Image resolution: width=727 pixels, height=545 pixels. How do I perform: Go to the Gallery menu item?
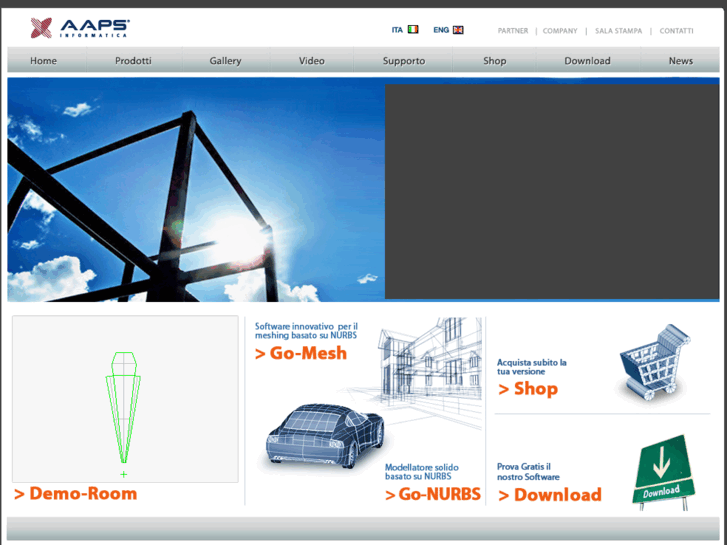[225, 61]
